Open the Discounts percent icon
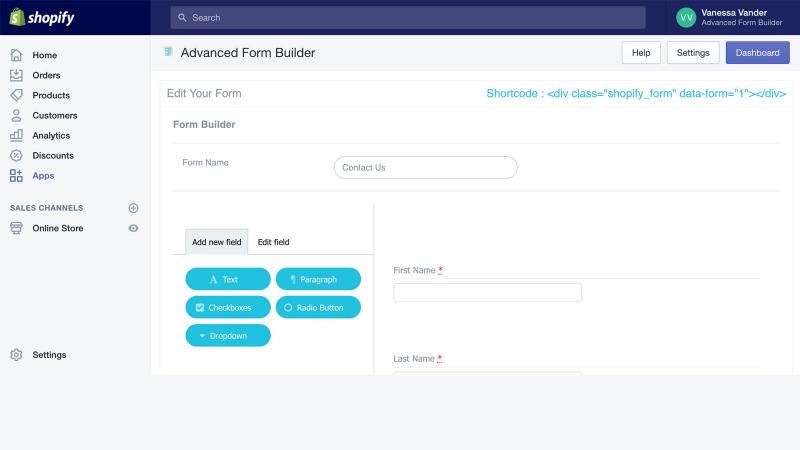Image resolution: width=800 pixels, height=450 pixels. click(x=16, y=155)
